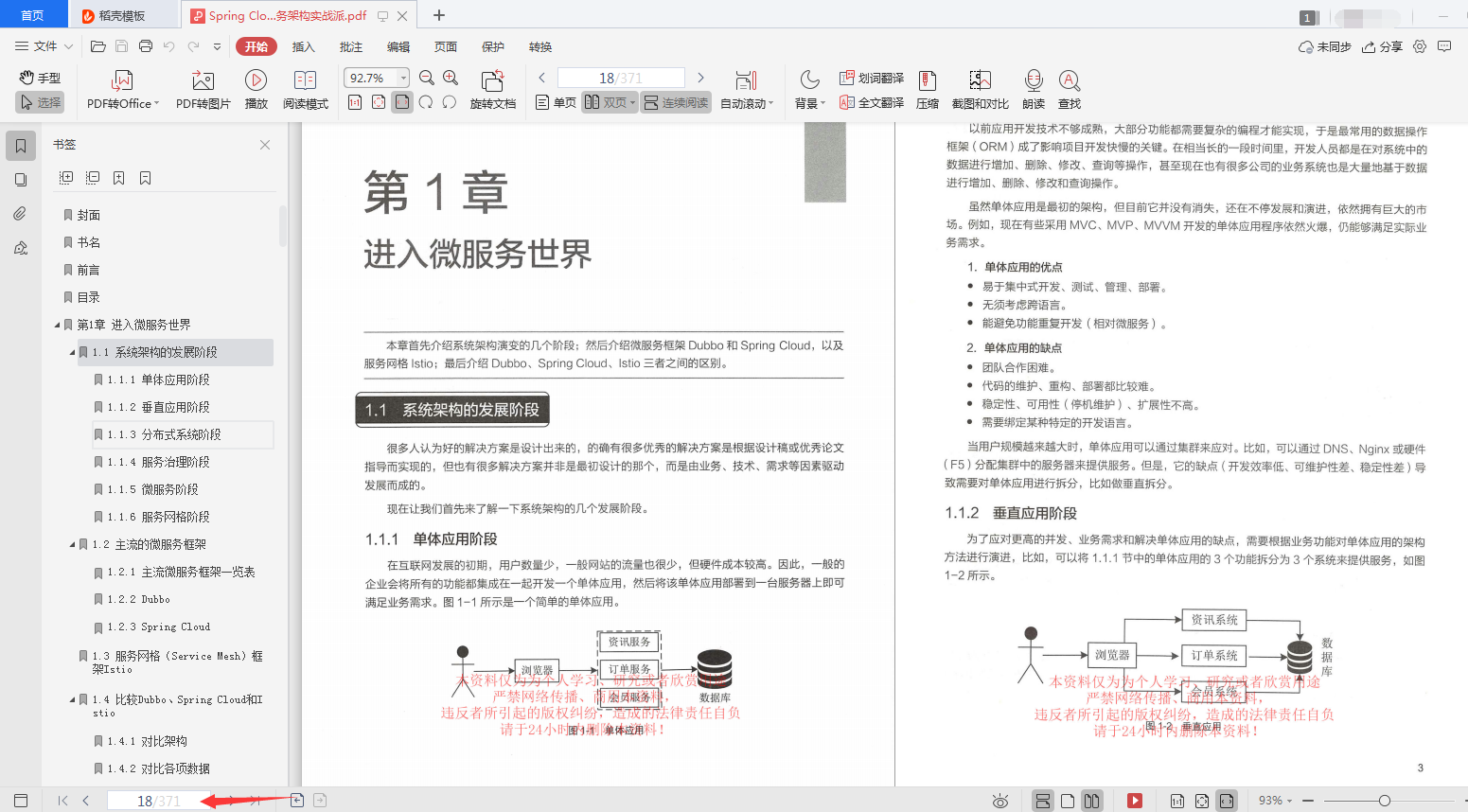Screen dimensions: 1468x812
Task: Open the 批注 ribbon tab
Action: click(x=350, y=46)
